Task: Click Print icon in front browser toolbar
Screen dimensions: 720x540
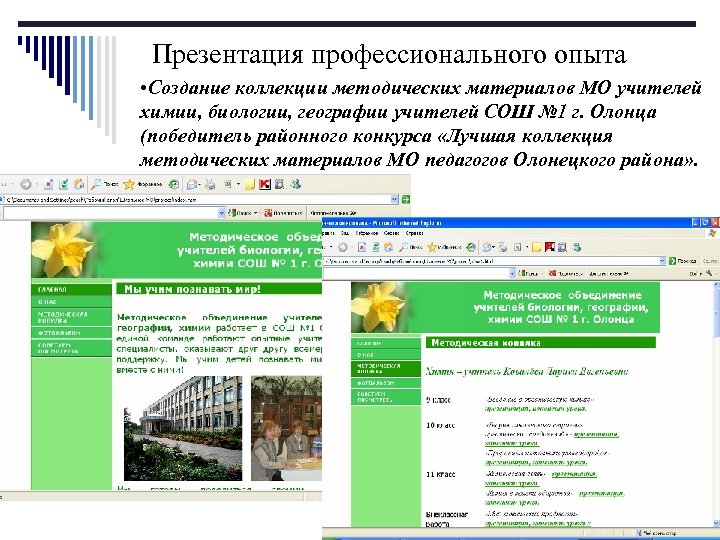Action: (x=502, y=248)
